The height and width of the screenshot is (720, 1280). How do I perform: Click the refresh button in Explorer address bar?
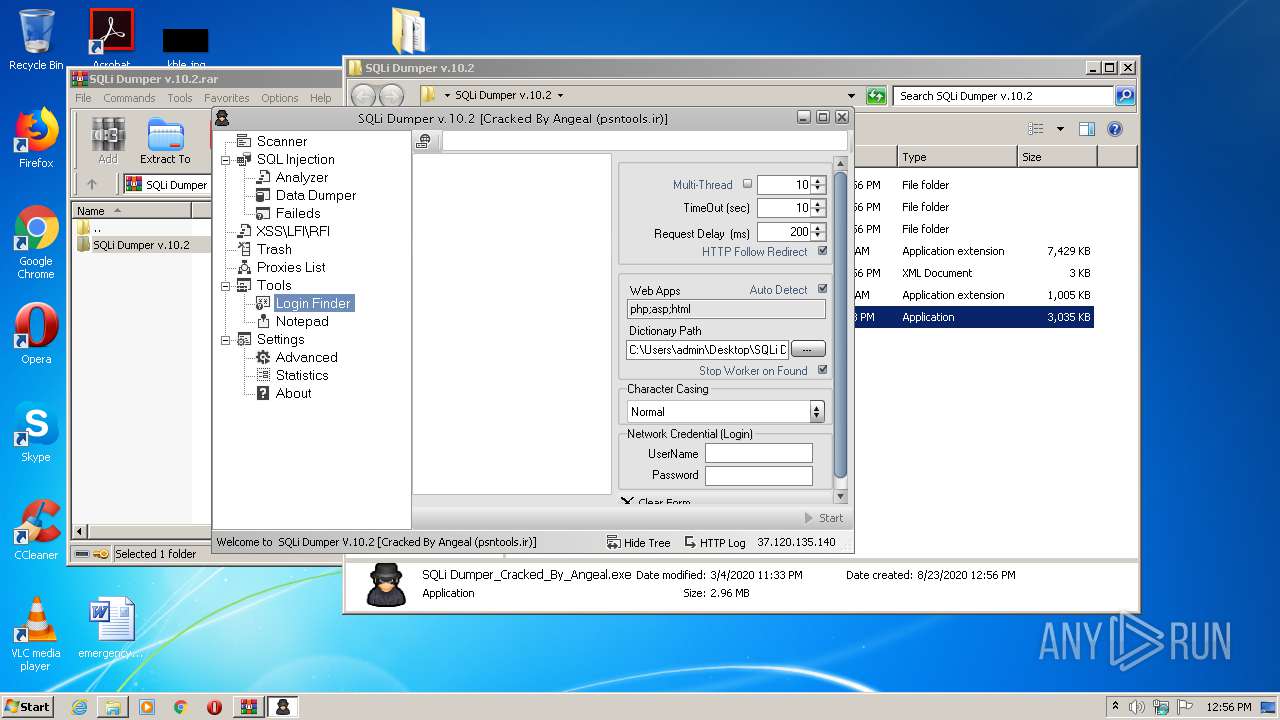[x=876, y=96]
